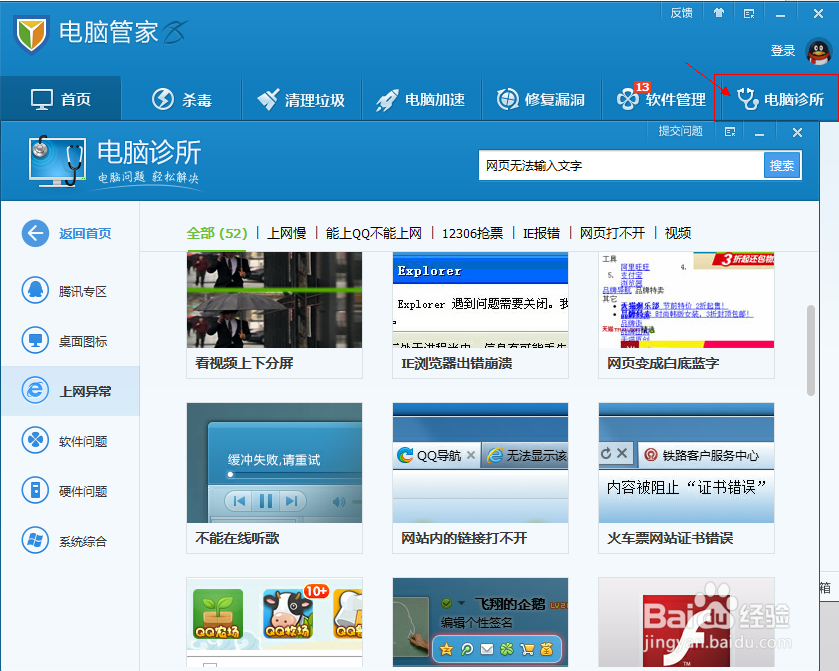Click 返回首页 back arrow icon
Viewport: 839px width, 671px height.
[x=35, y=233]
